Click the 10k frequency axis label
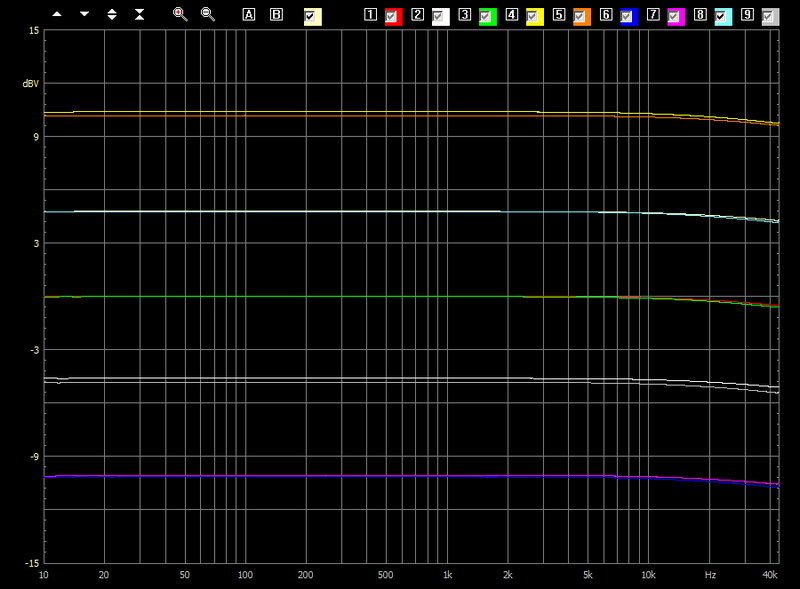 pyautogui.click(x=648, y=575)
